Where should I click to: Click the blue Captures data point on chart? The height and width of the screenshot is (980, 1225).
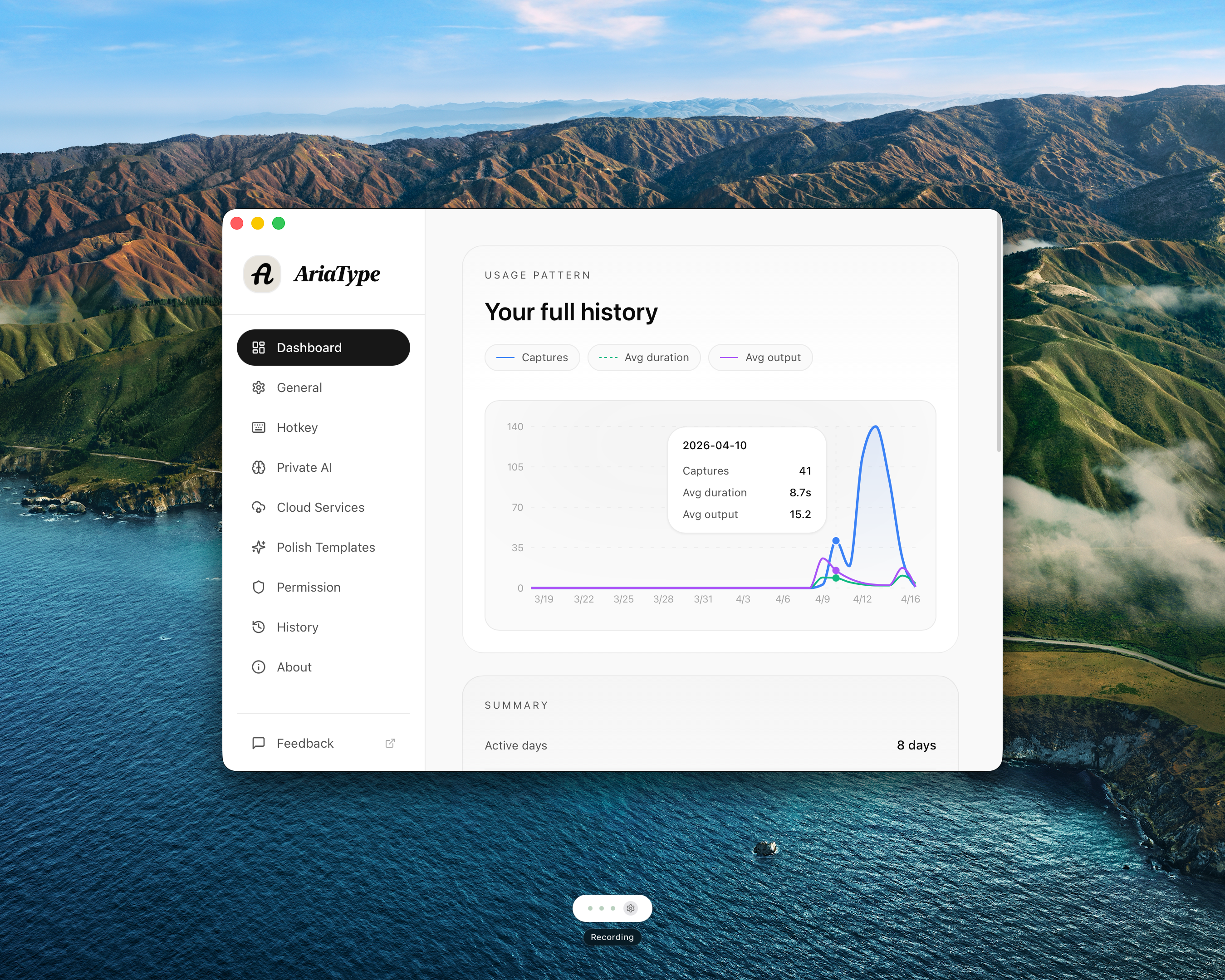pos(836,540)
